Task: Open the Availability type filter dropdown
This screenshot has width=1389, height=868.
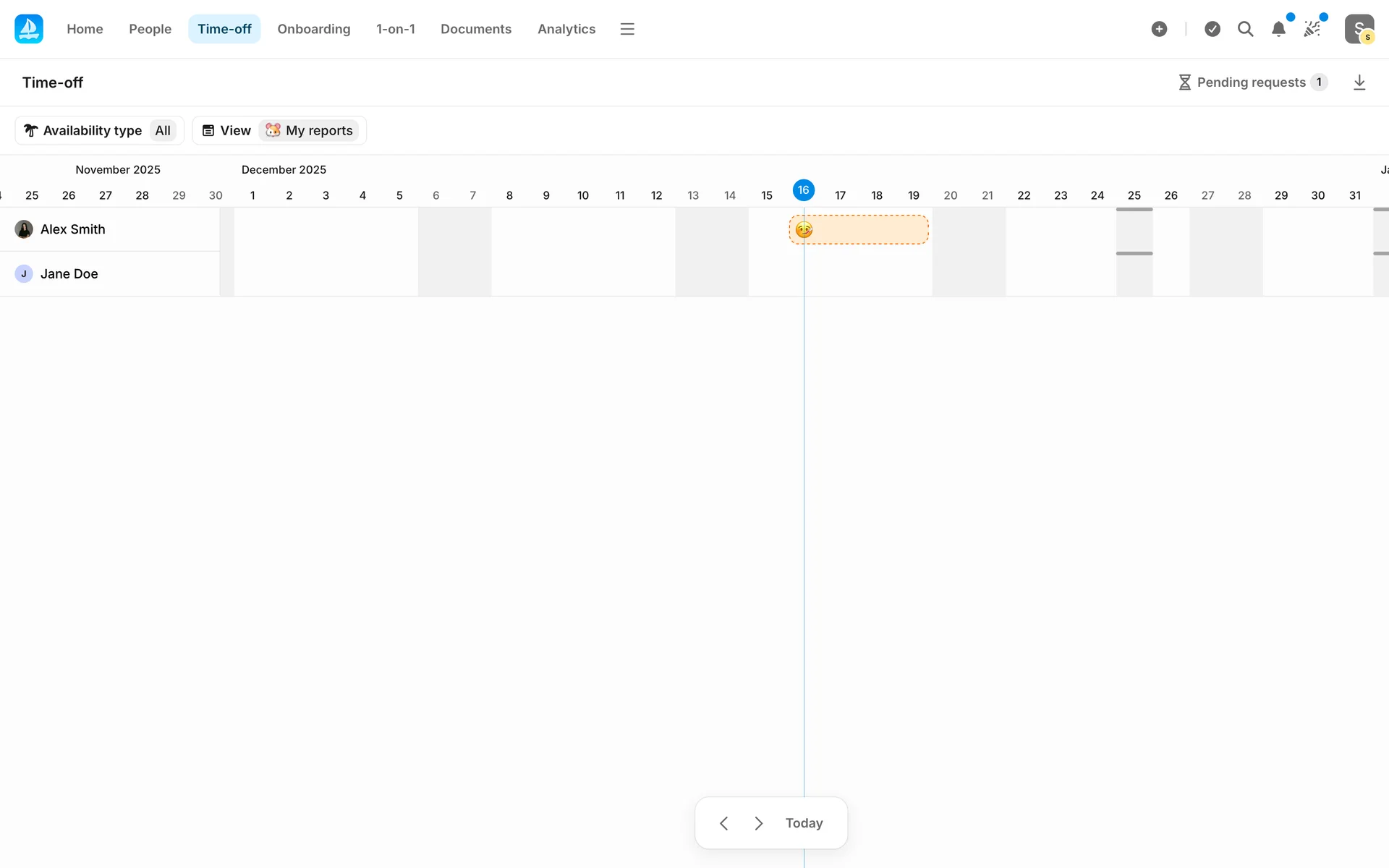Action: pyautogui.click(x=100, y=130)
